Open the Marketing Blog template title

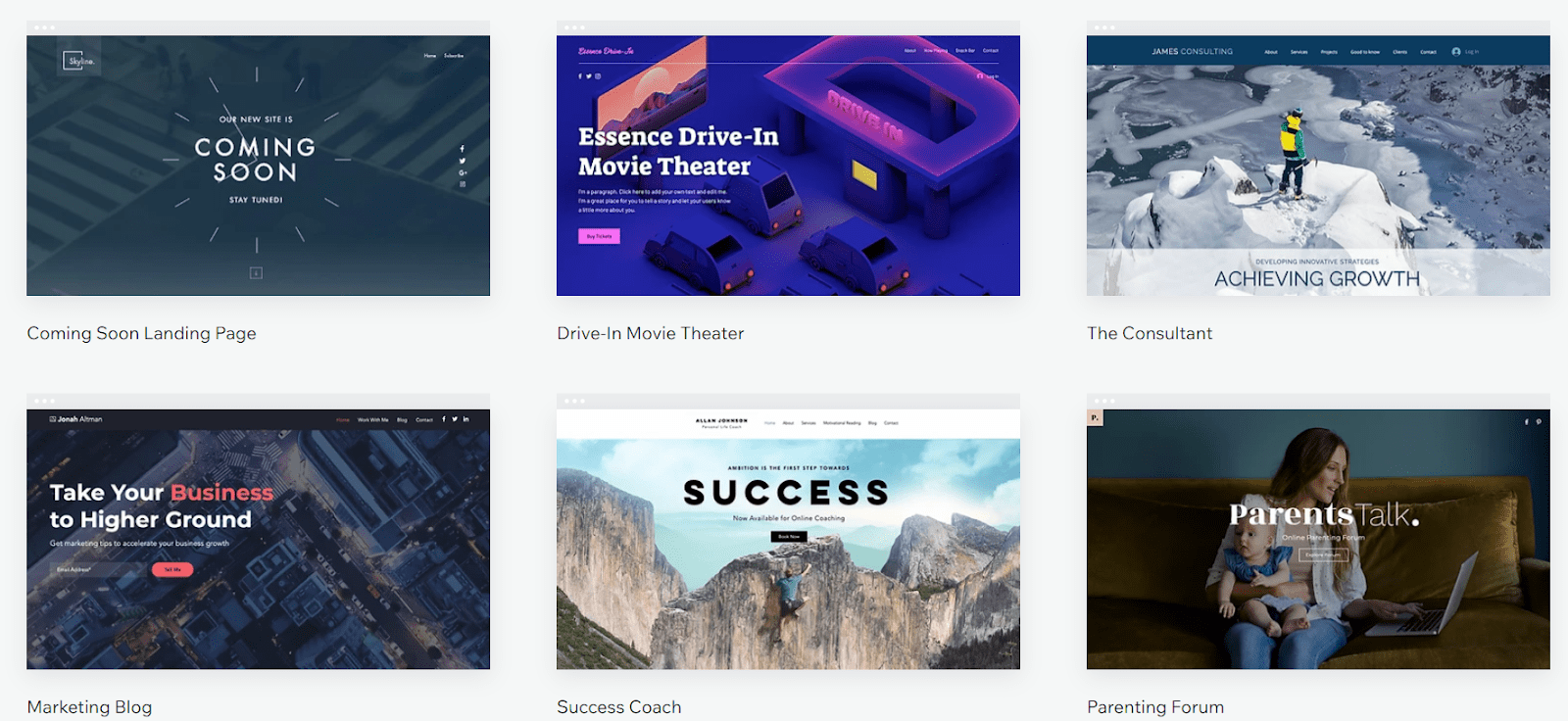89,707
